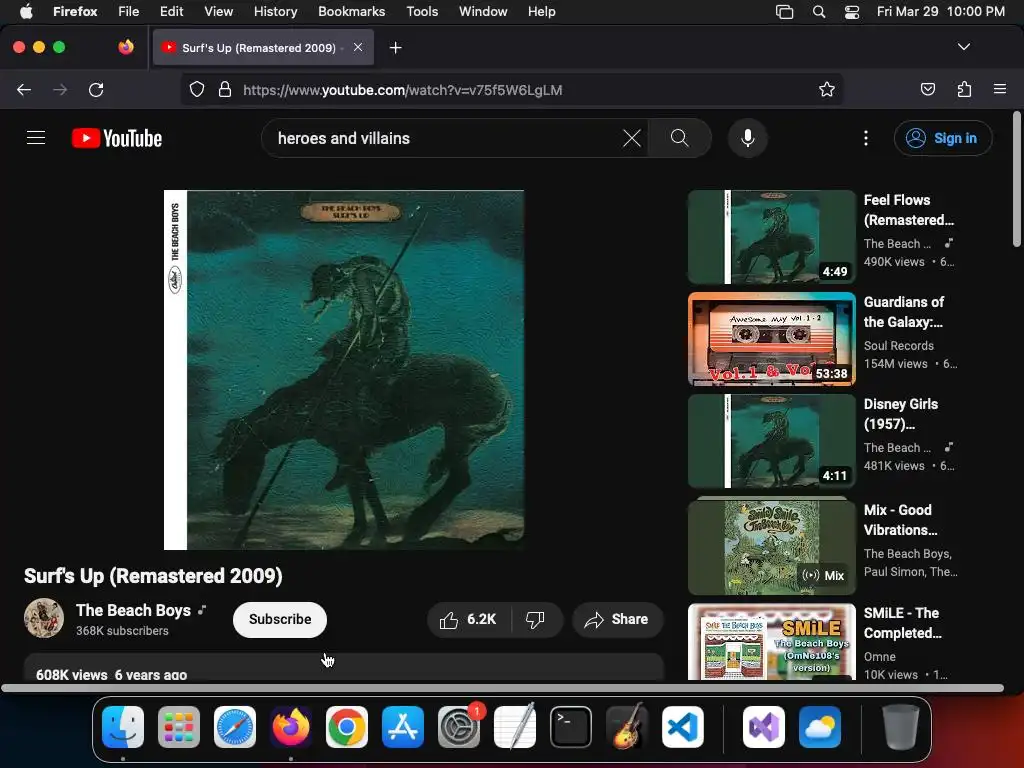Open a new tab with plus
The image size is (1024, 768).
point(395,48)
